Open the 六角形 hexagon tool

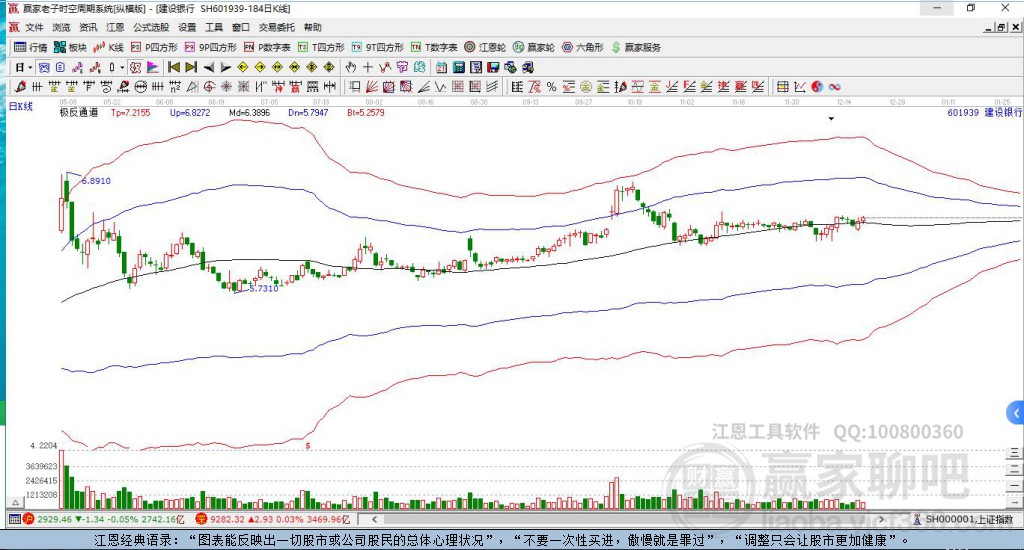583,47
